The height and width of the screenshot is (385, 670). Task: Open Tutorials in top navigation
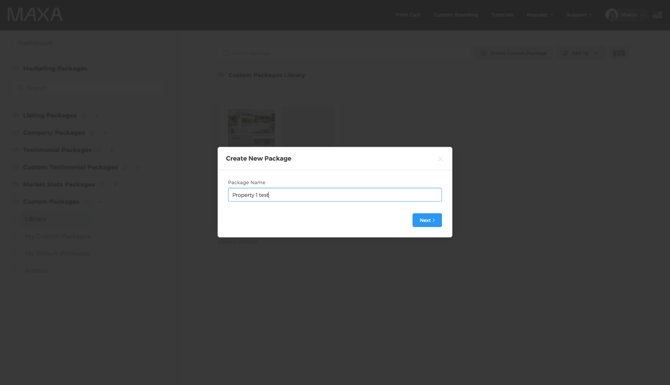[502, 15]
